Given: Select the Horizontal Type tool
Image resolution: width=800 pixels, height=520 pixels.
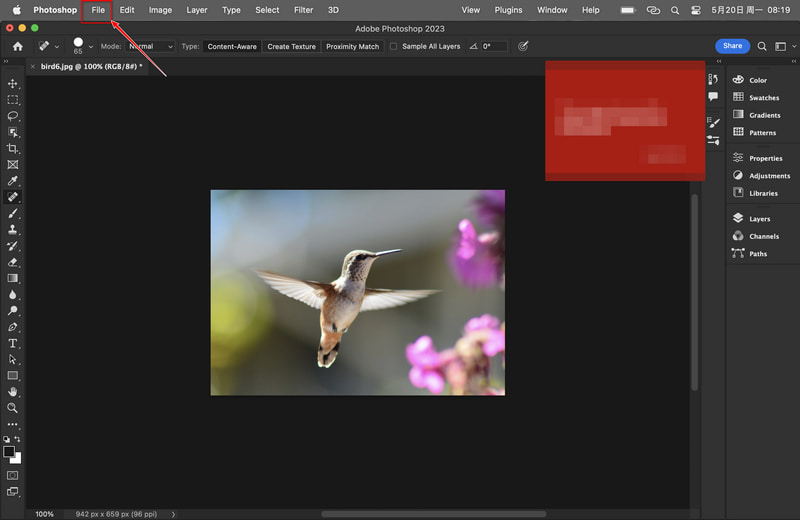Looking at the screenshot, I should 12,343.
